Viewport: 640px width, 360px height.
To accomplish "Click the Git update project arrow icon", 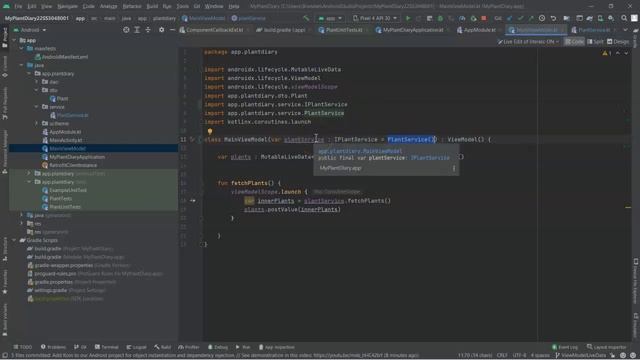I will [509, 18].
